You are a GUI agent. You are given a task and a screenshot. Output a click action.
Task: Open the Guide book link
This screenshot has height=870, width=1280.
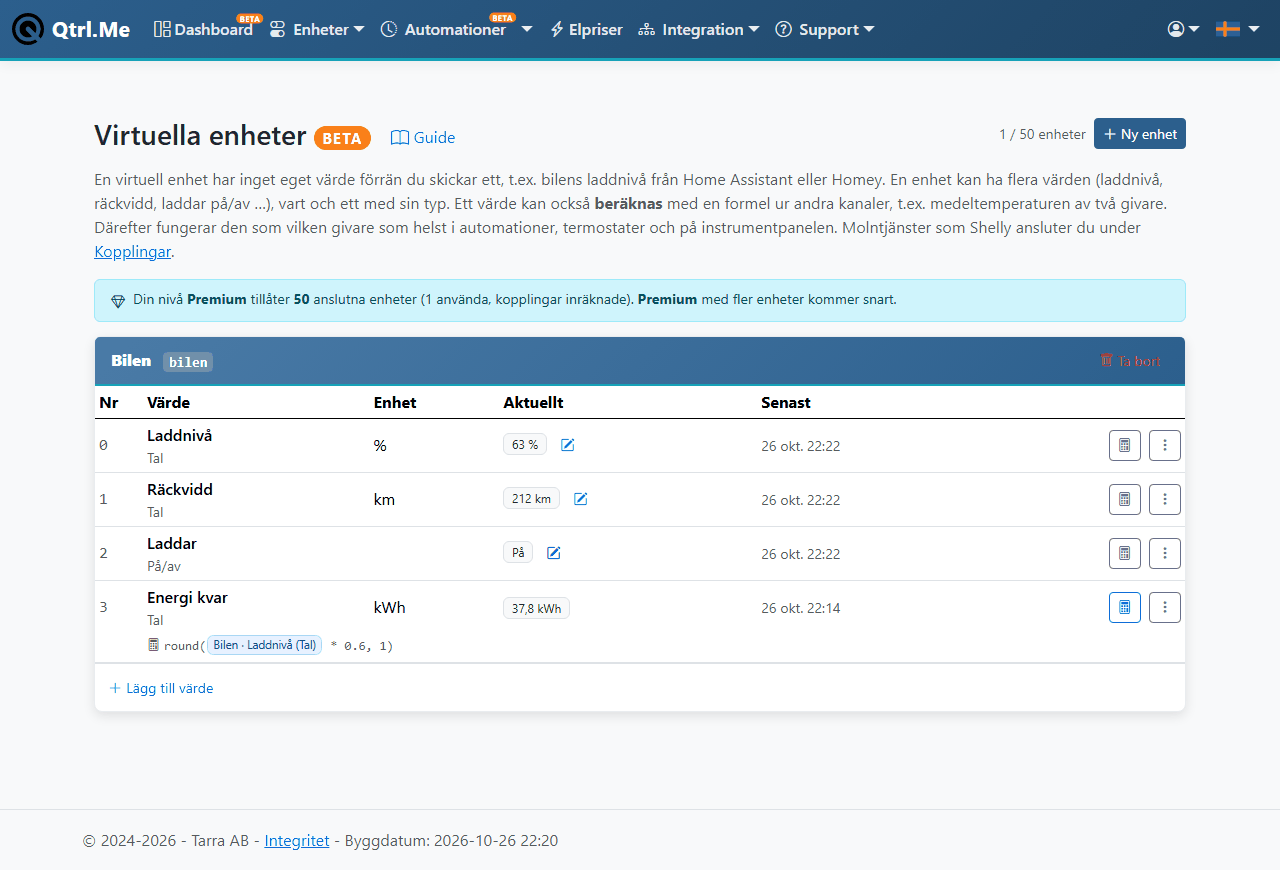pos(422,138)
